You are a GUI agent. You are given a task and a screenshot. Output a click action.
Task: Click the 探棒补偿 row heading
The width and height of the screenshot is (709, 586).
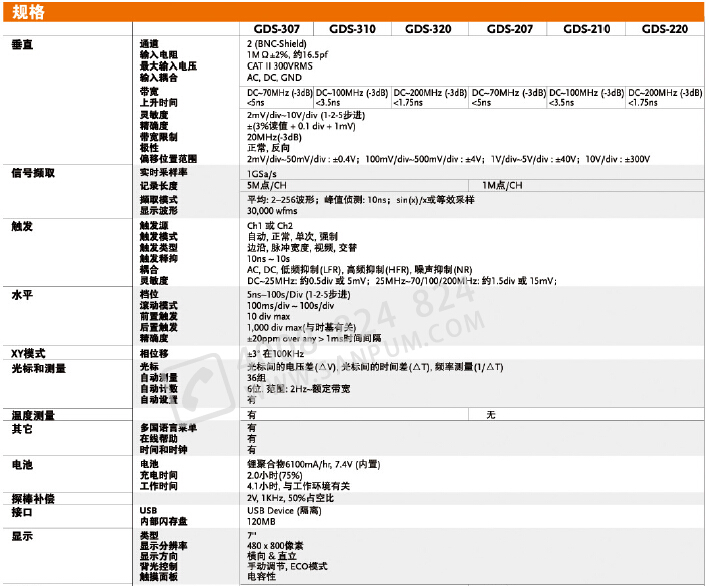(32, 497)
